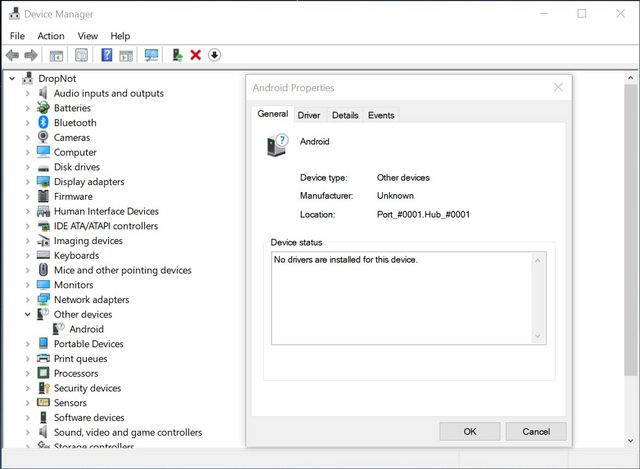Image resolution: width=640 pixels, height=469 pixels.
Task: Click Device status scroll down arrow
Action: [538, 336]
